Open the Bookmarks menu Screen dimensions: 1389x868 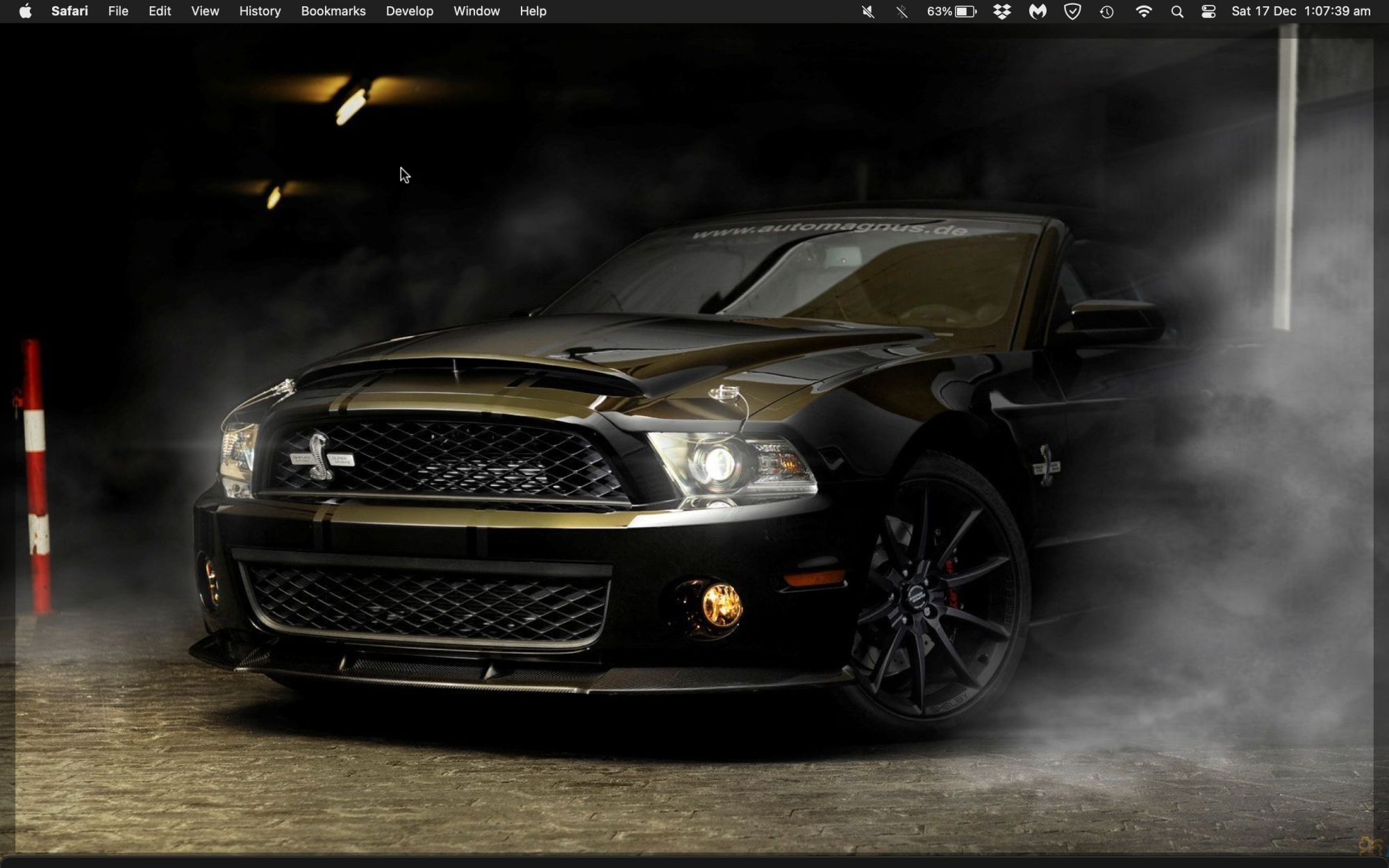(333, 11)
